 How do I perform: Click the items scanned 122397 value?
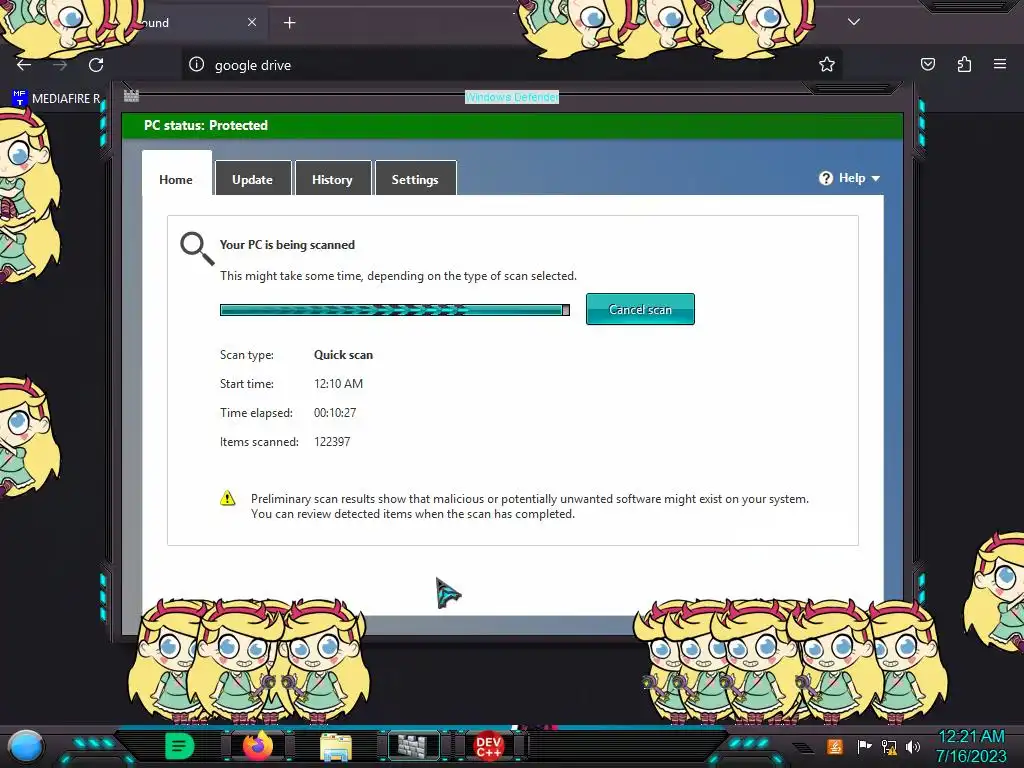pyautogui.click(x=332, y=441)
